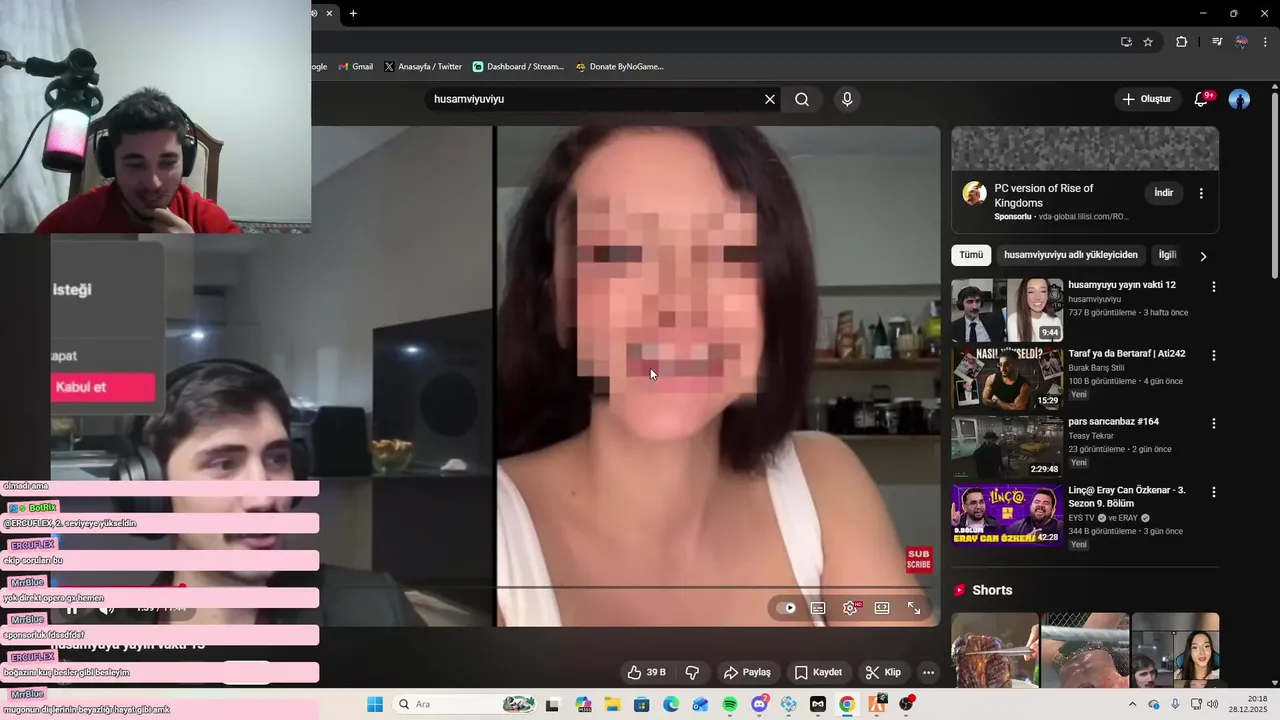1280x720 pixels.
Task: Toggle video subtitles button
Action: pos(818,608)
